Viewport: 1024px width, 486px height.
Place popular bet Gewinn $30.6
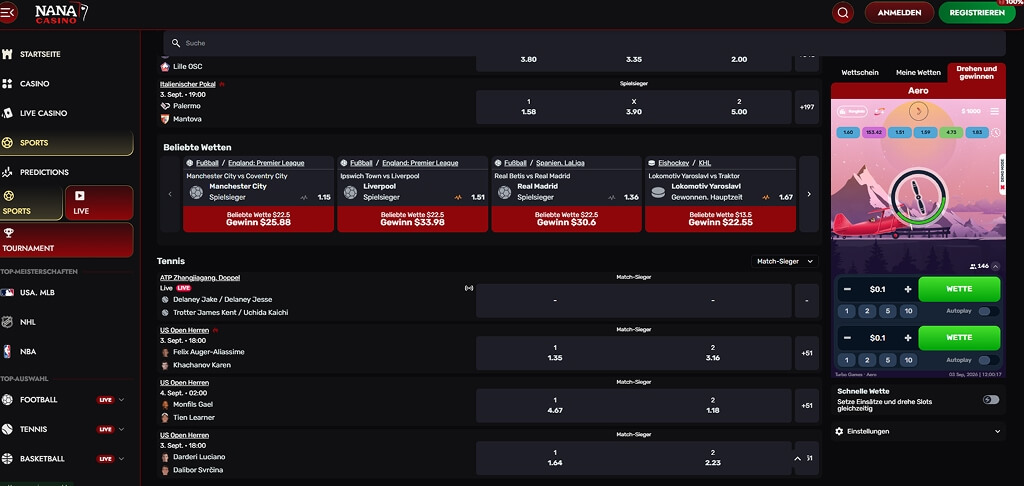coord(566,219)
